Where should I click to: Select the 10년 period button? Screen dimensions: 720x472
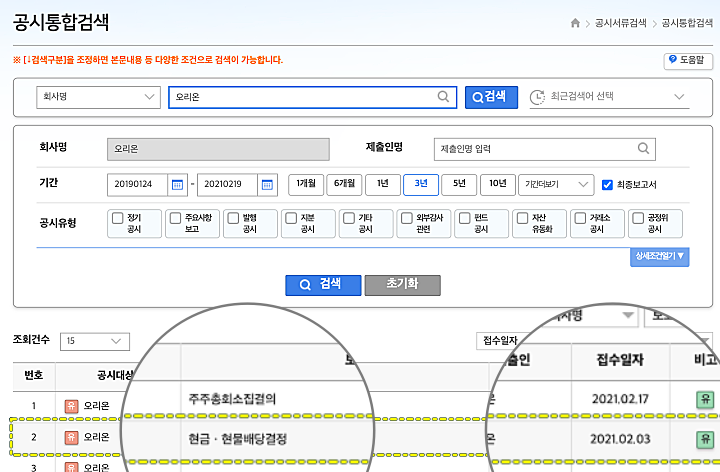498,185
